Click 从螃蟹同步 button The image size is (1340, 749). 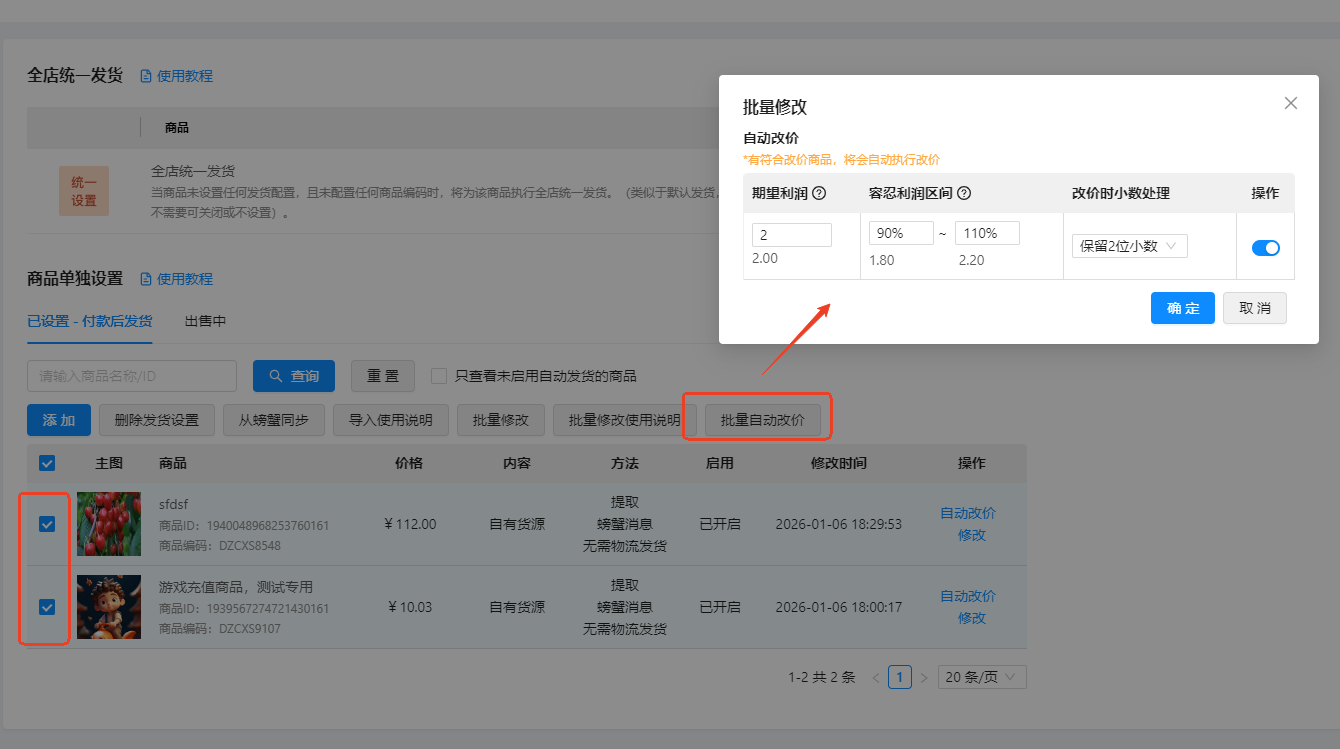pos(274,420)
